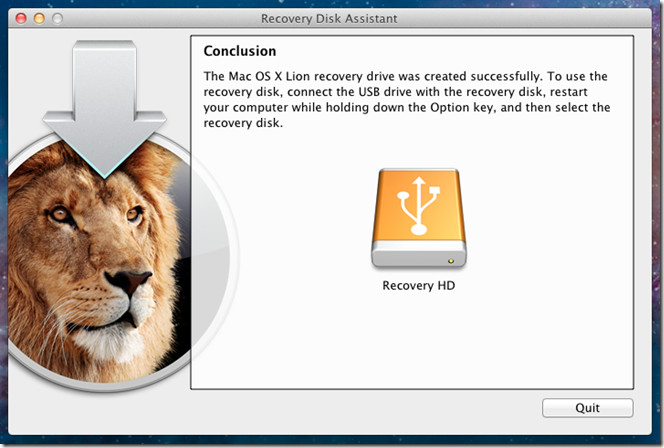Minimize window with the yellow button
Screen dimensions: 664x448
click(x=39, y=18)
